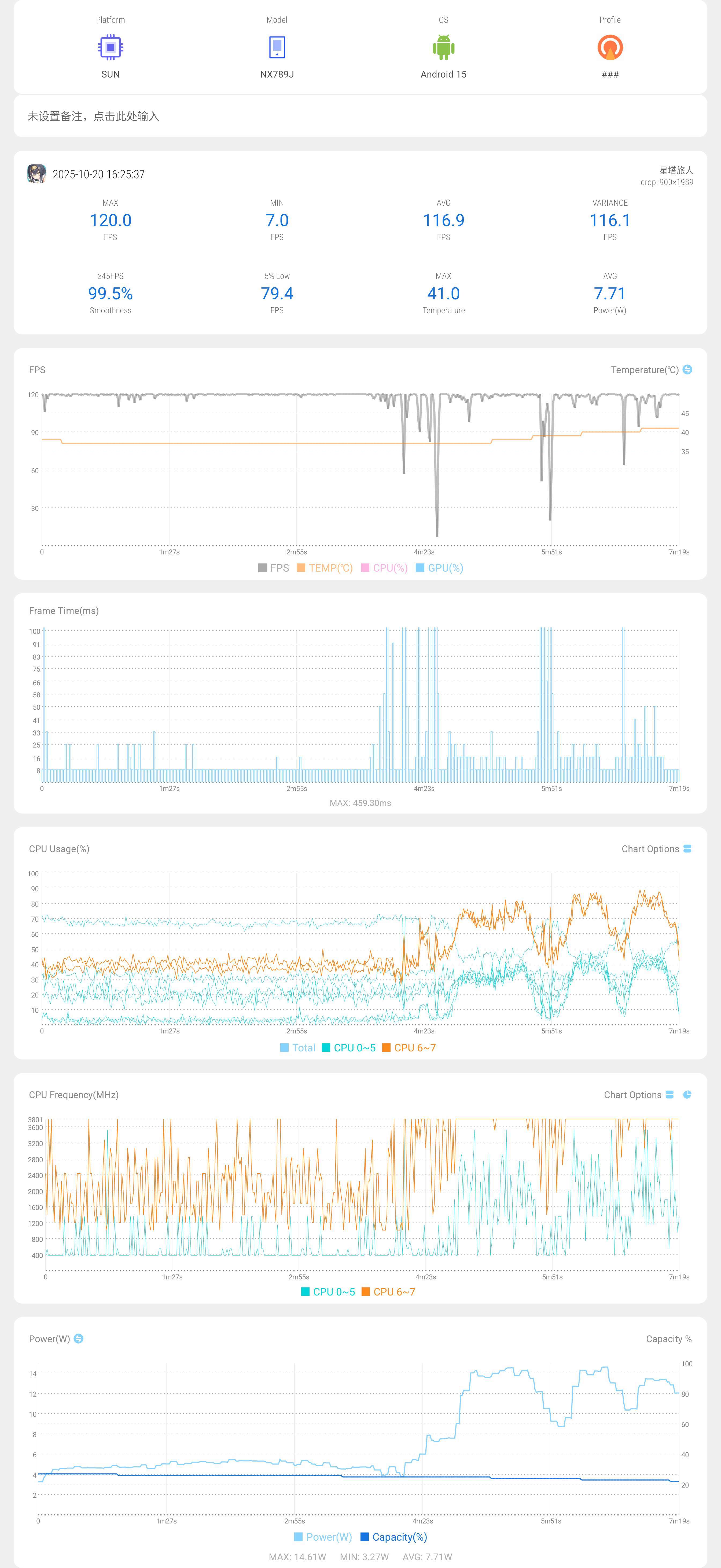Click the note field "未设置备注，点击此处输入"
Image resolution: width=721 pixels, height=1568 pixels.
tap(360, 116)
